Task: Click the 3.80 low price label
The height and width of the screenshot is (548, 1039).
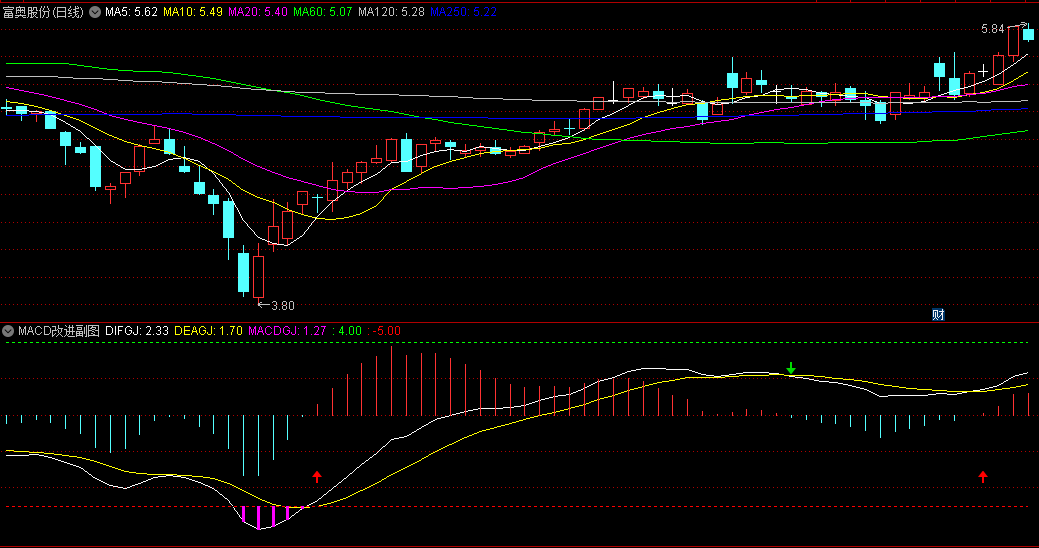Action: pos(283,305)
